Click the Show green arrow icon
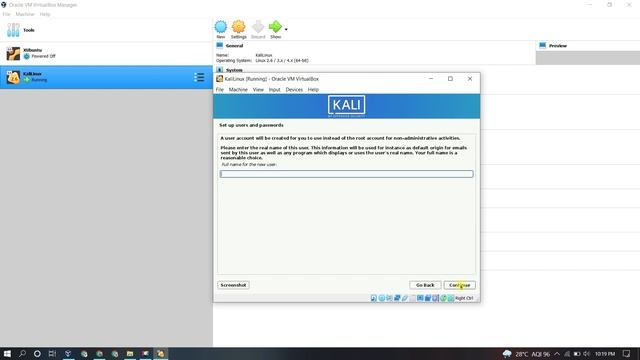The width and height of the screenshot is (640, 360). coord(275,27)
